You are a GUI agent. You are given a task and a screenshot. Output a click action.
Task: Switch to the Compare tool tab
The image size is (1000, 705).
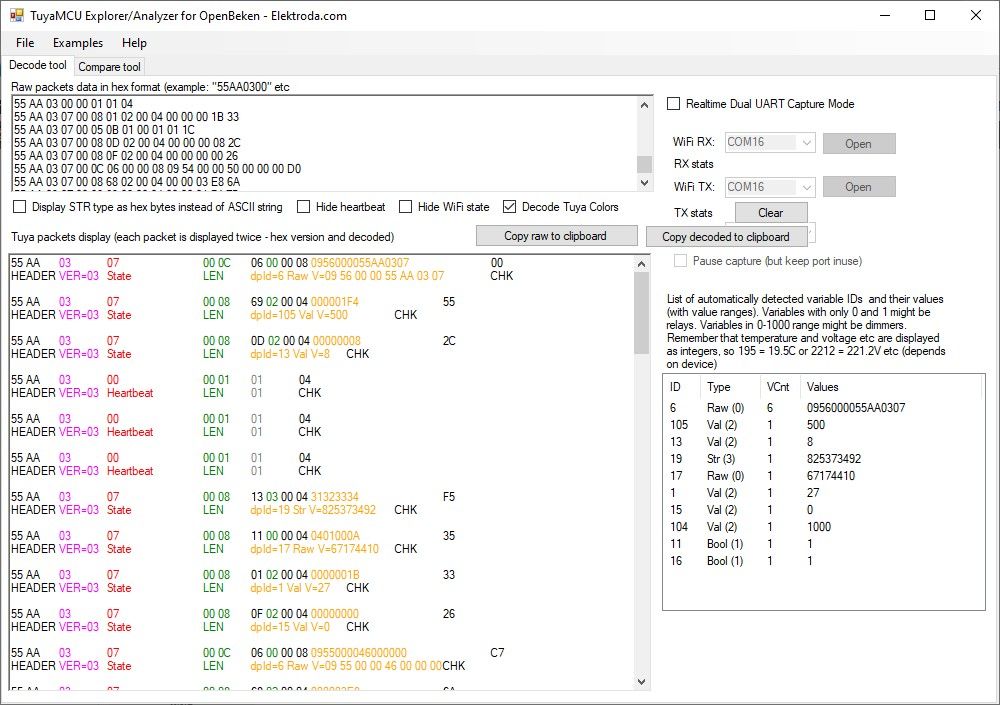[109, 66]
